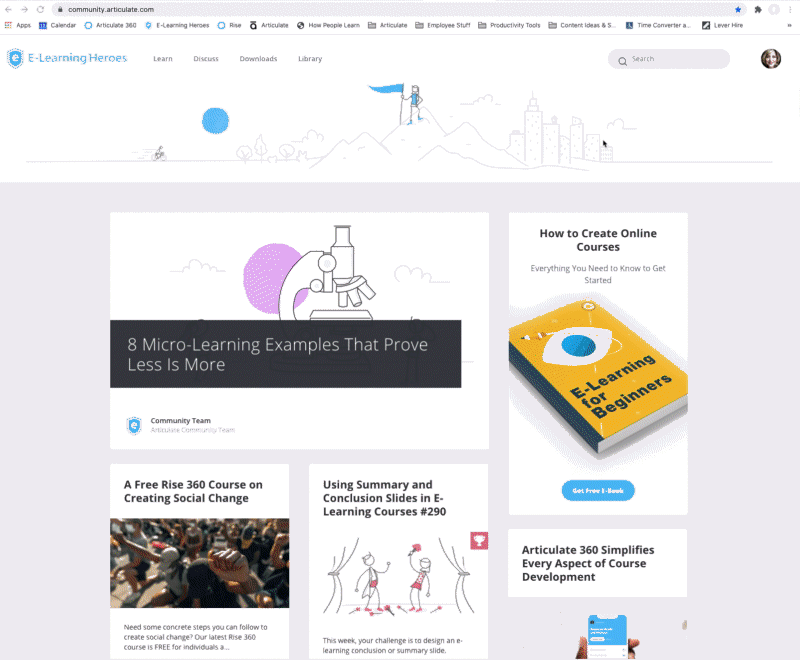Open the Learn menu
The width and height of the screenshot is (800, 660).
[x=163, y=59]
